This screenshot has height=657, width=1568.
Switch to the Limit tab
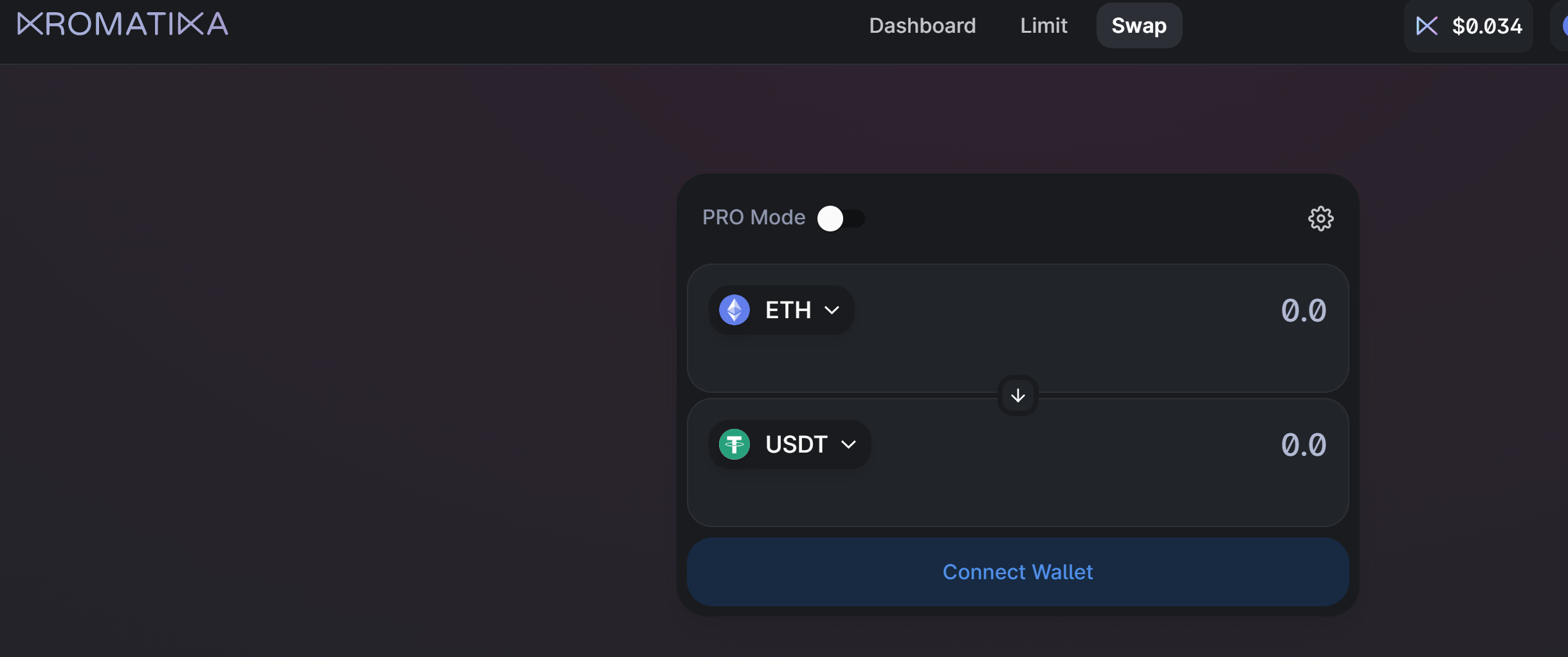point(1044,26)
